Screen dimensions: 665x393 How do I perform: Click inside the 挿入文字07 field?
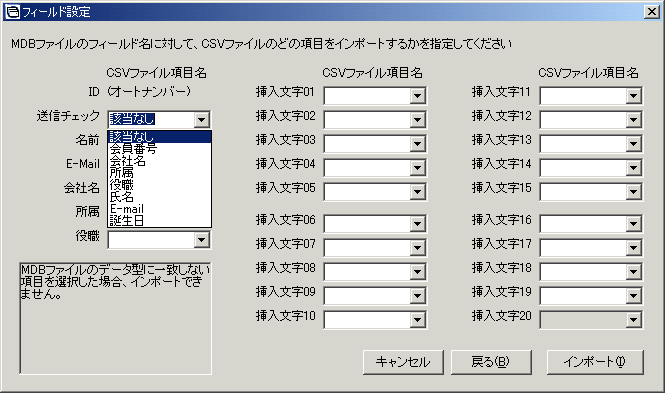click(367, 248)
